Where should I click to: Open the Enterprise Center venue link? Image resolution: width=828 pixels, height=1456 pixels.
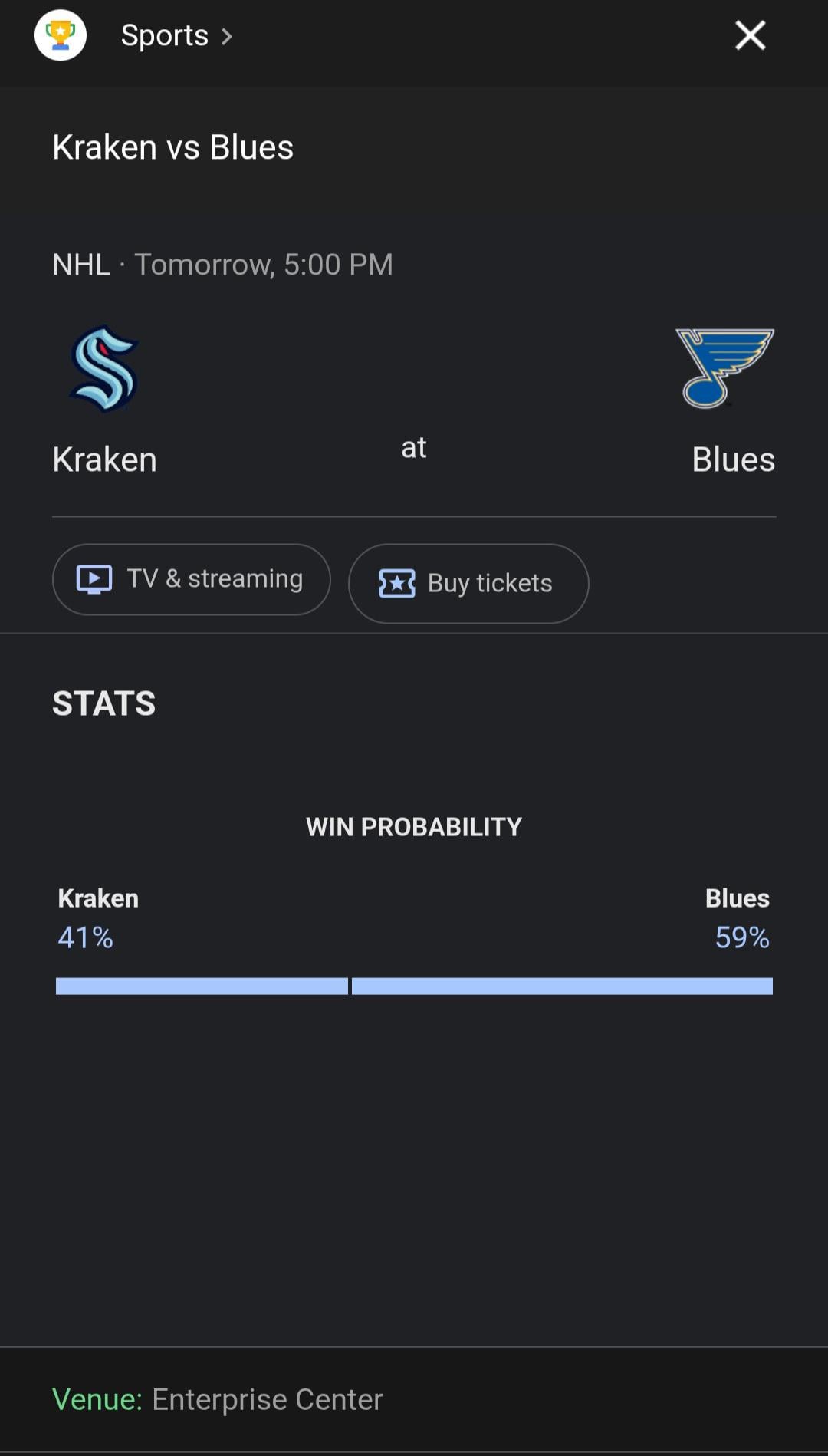(x=267, y=1399)
